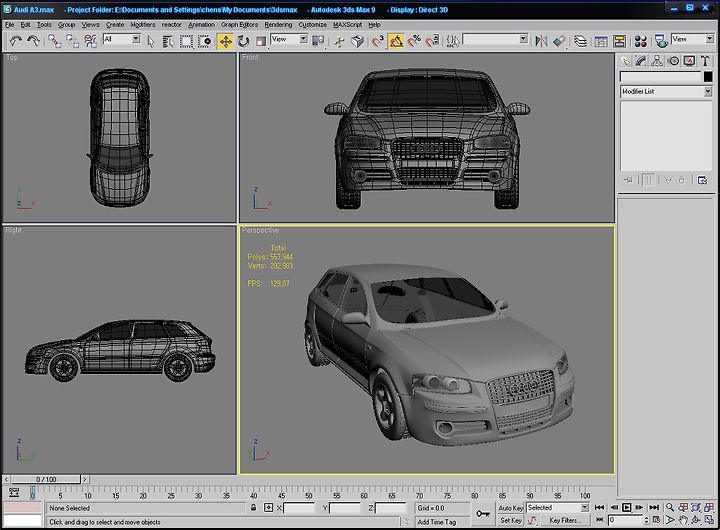The width and height of the screenshot is (720, 530).
Task: Open the Curve Editor
Action: 601,42
